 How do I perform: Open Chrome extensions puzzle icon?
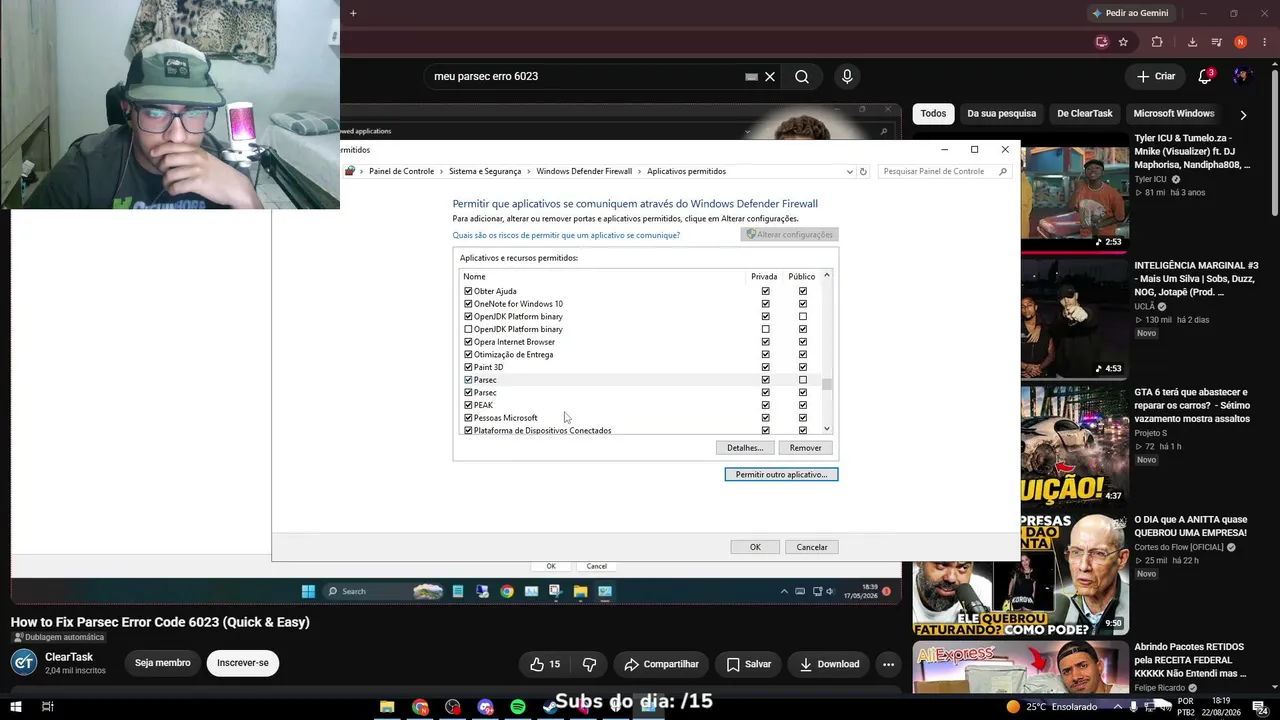[x=1157, y=42]
